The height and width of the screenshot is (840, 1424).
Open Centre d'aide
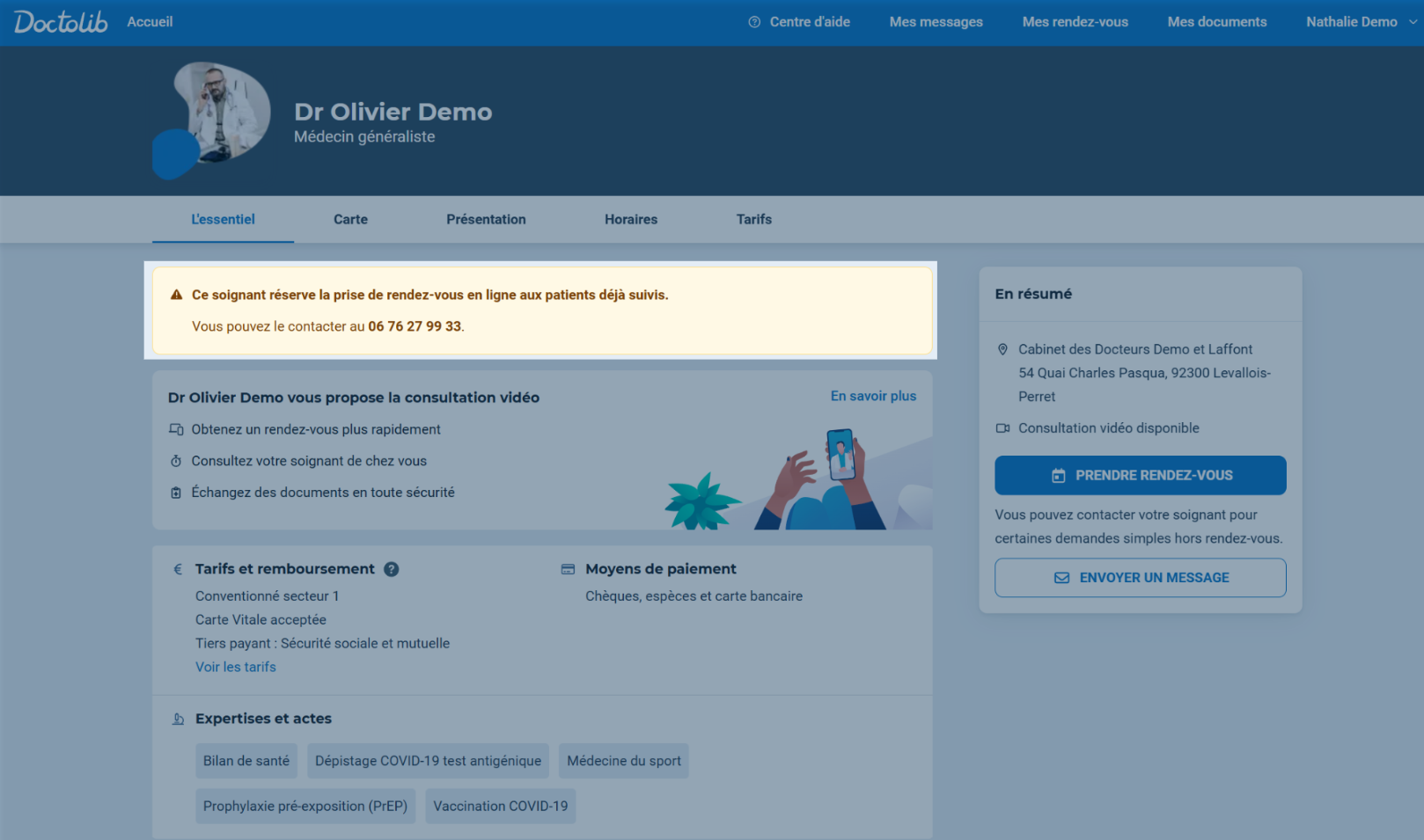810,22
